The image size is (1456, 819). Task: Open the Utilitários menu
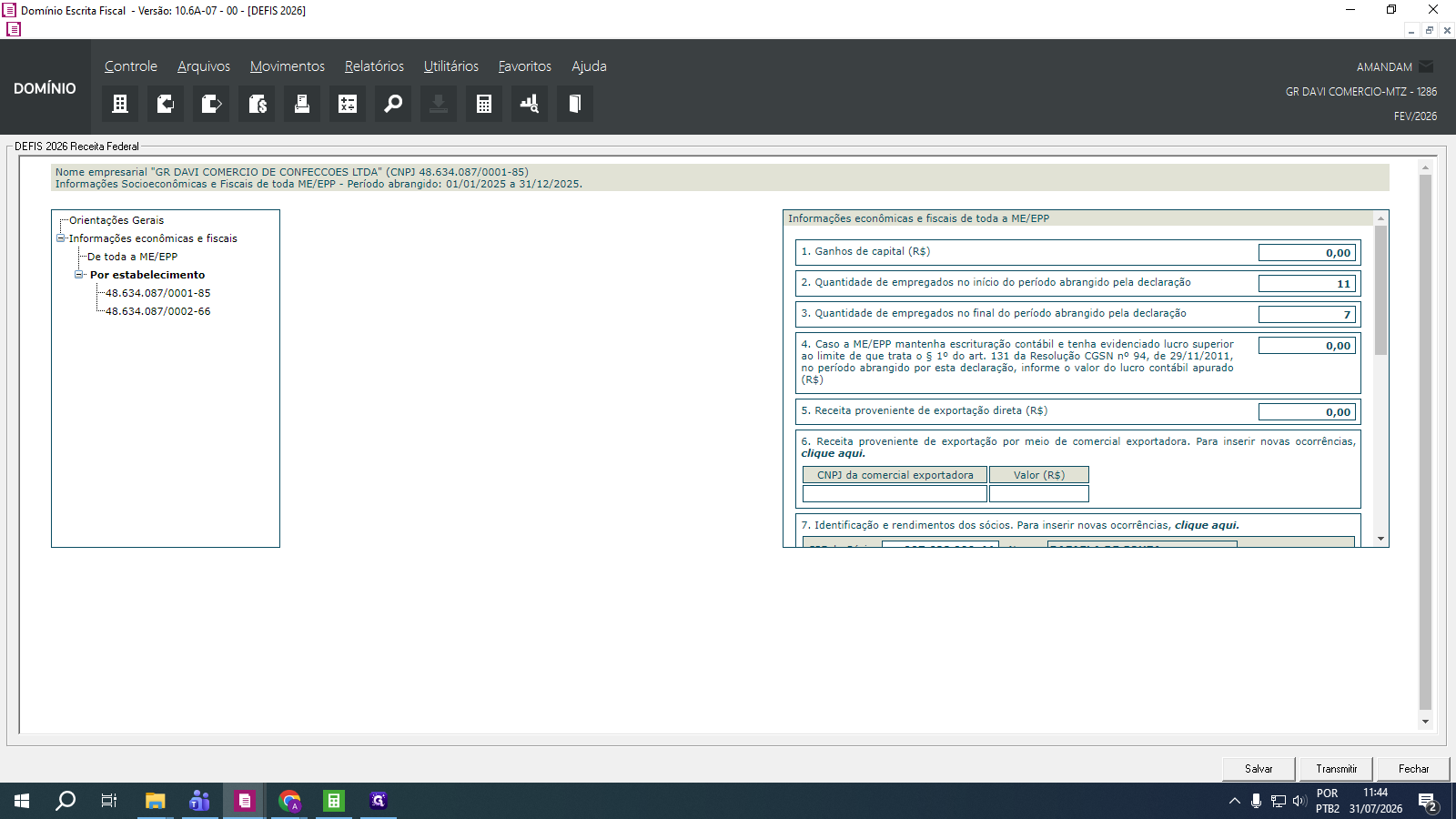click(x=451, y=66)
